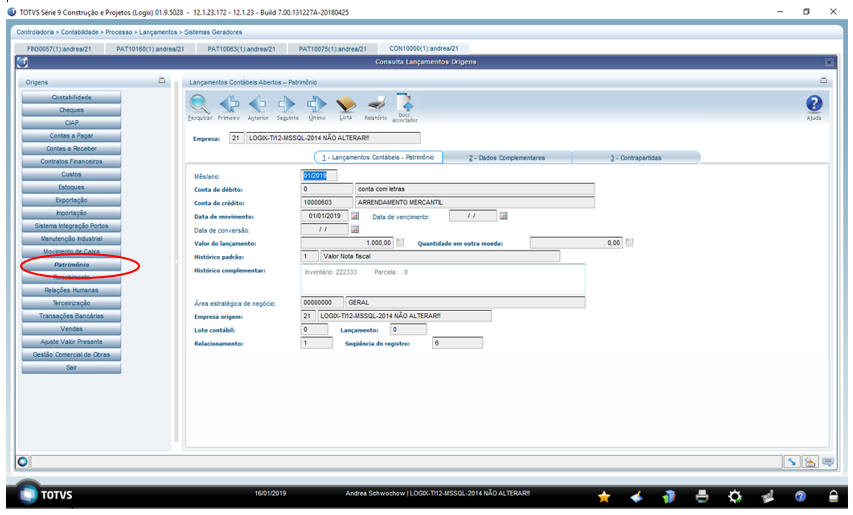Select the Importação origin button
Viewport: 853px width, 515px height.
[x=71, y=213]
